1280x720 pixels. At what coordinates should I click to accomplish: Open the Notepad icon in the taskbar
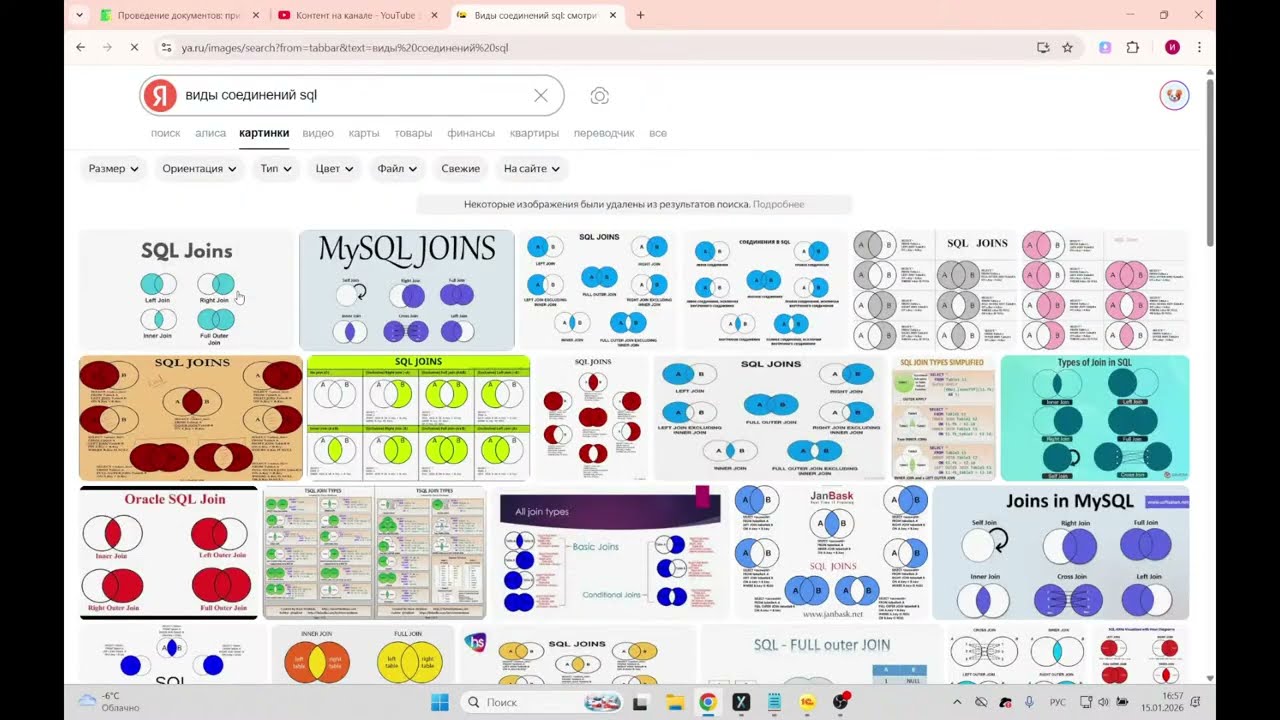(774, 702)
